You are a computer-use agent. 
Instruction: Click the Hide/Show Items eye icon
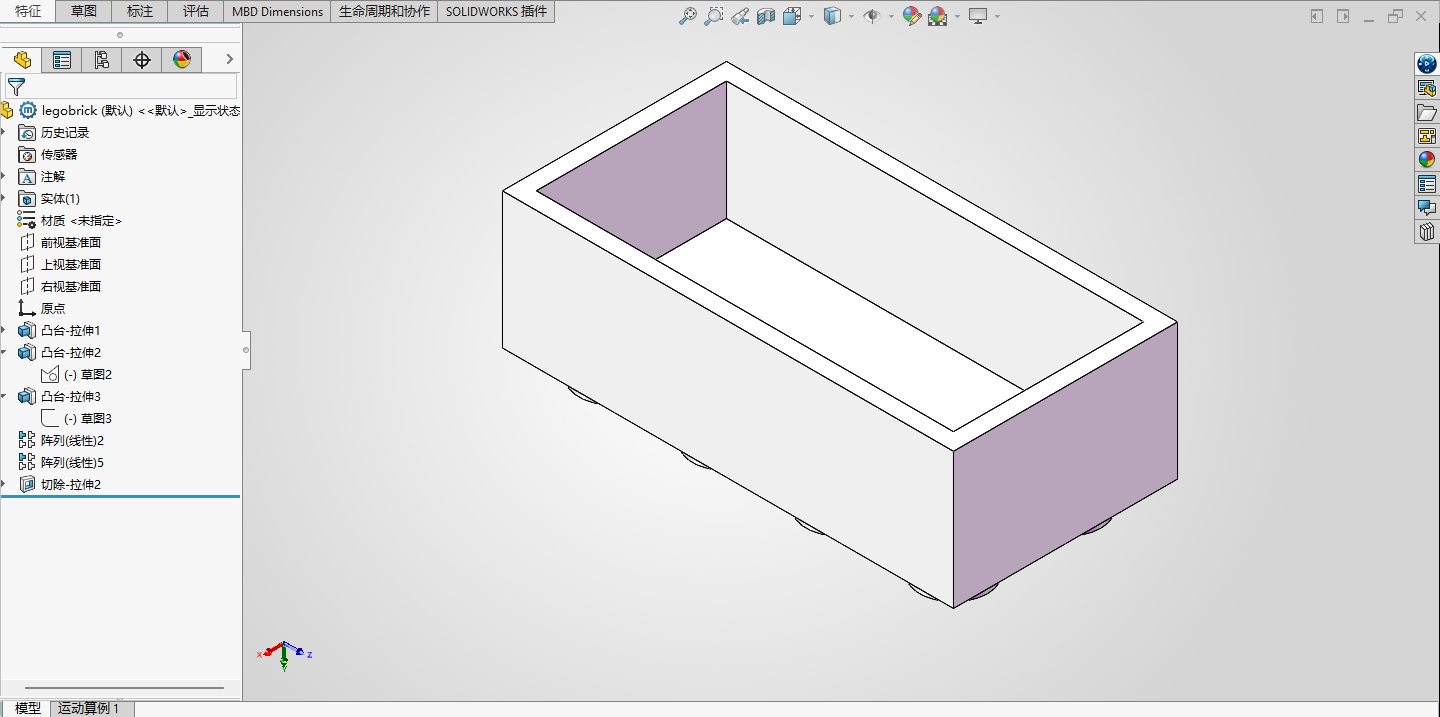pyautogui.click(x=872, y=16)
